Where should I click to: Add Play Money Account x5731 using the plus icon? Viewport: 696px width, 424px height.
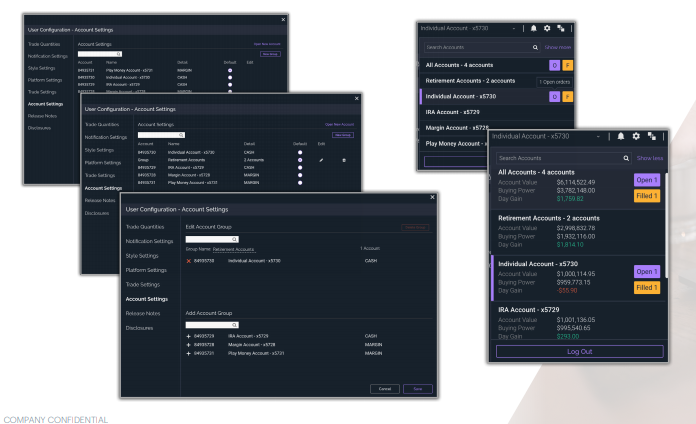[188, 353]
